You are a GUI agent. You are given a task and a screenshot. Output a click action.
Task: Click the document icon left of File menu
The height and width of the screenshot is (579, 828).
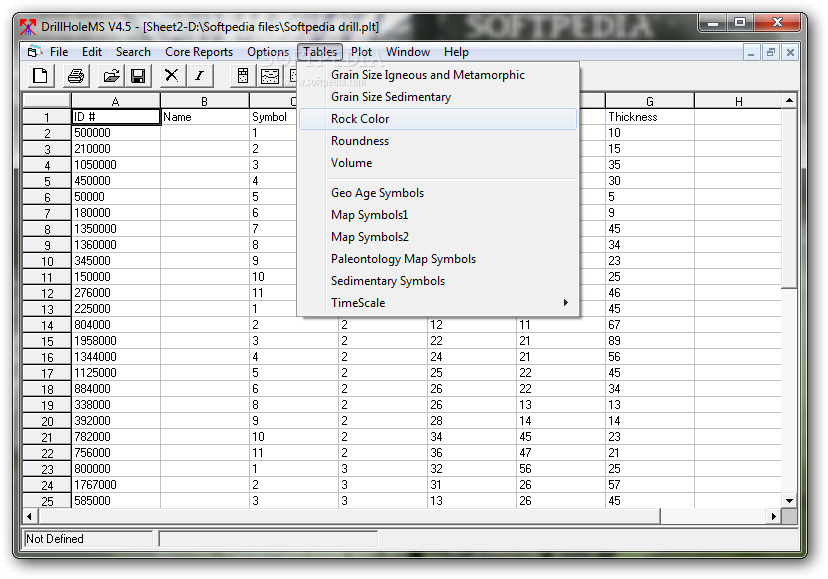pyautogui.click(x=35, y=52)
